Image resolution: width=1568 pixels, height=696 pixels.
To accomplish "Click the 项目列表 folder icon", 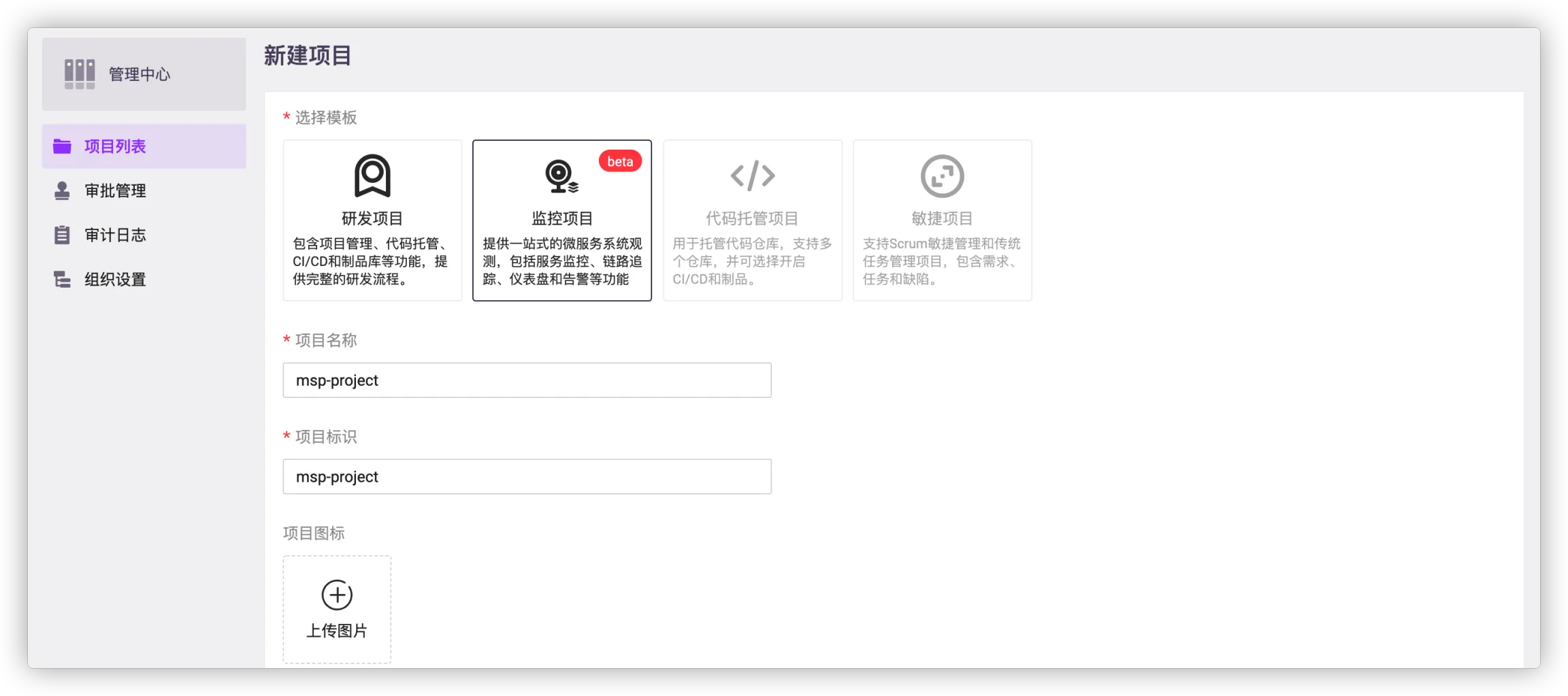I will tap(62, 146).
